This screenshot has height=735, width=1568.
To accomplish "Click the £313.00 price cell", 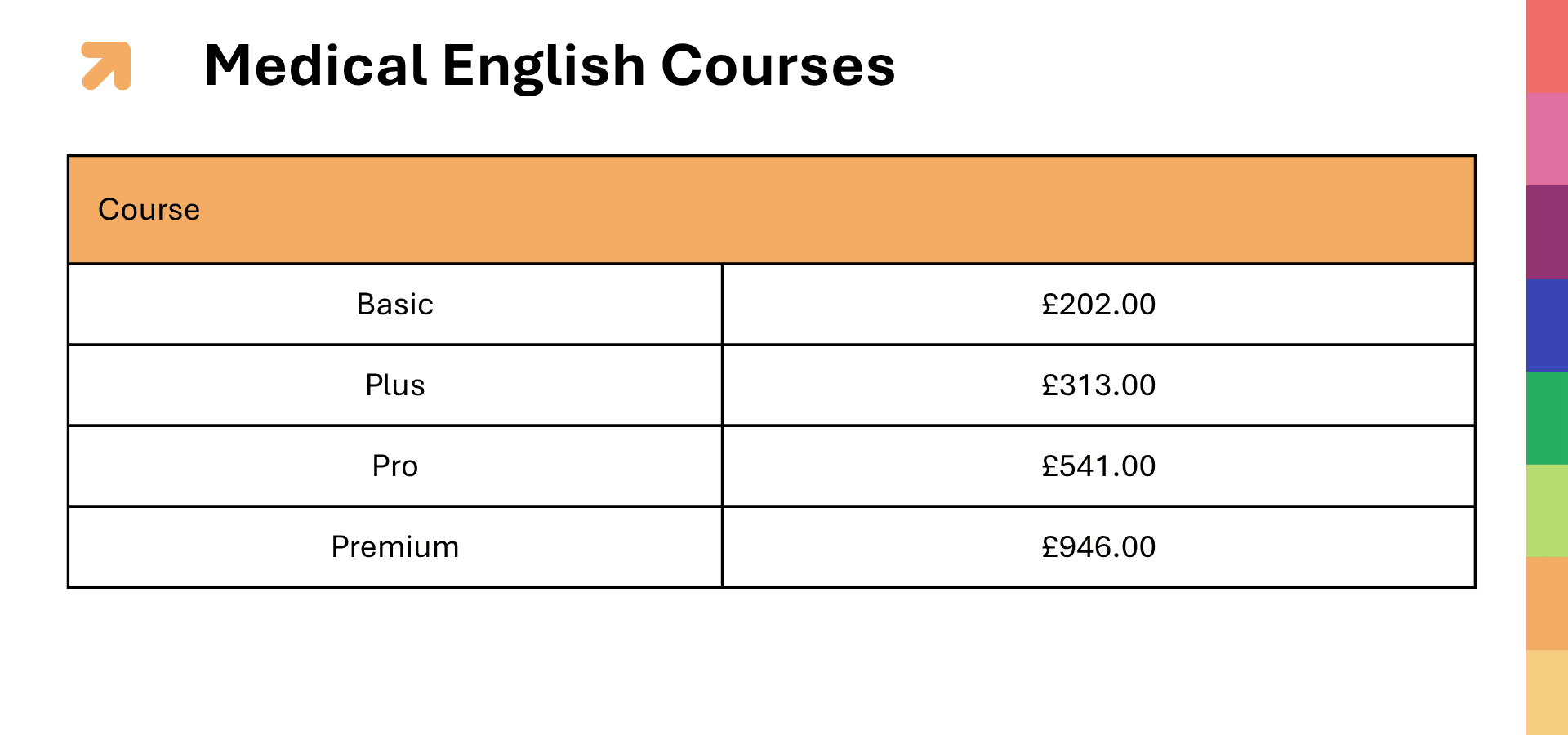I will pyautogui.click(x=1098, y=385).
